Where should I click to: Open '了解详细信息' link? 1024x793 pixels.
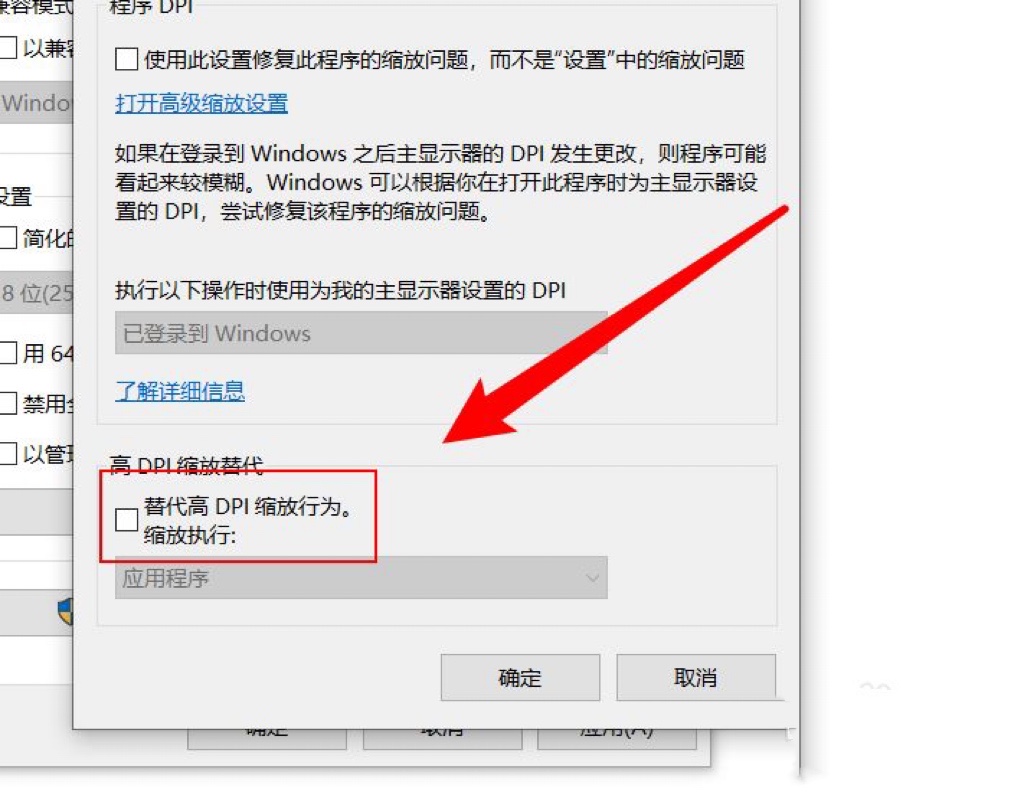(180, 391)
